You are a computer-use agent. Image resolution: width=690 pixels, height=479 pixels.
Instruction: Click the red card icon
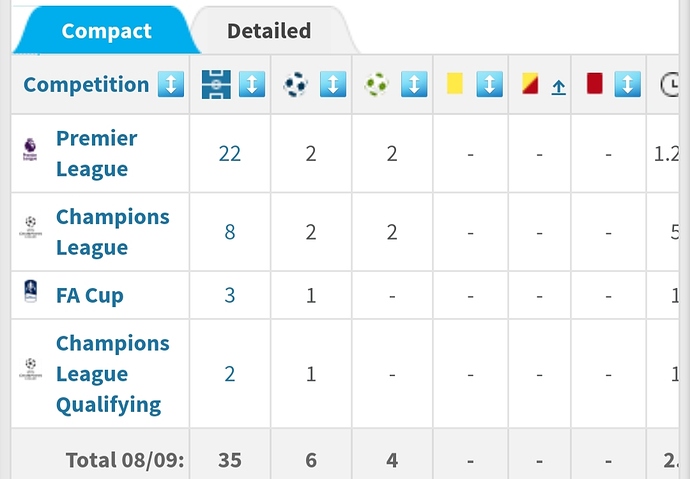(x=595, y=84)
